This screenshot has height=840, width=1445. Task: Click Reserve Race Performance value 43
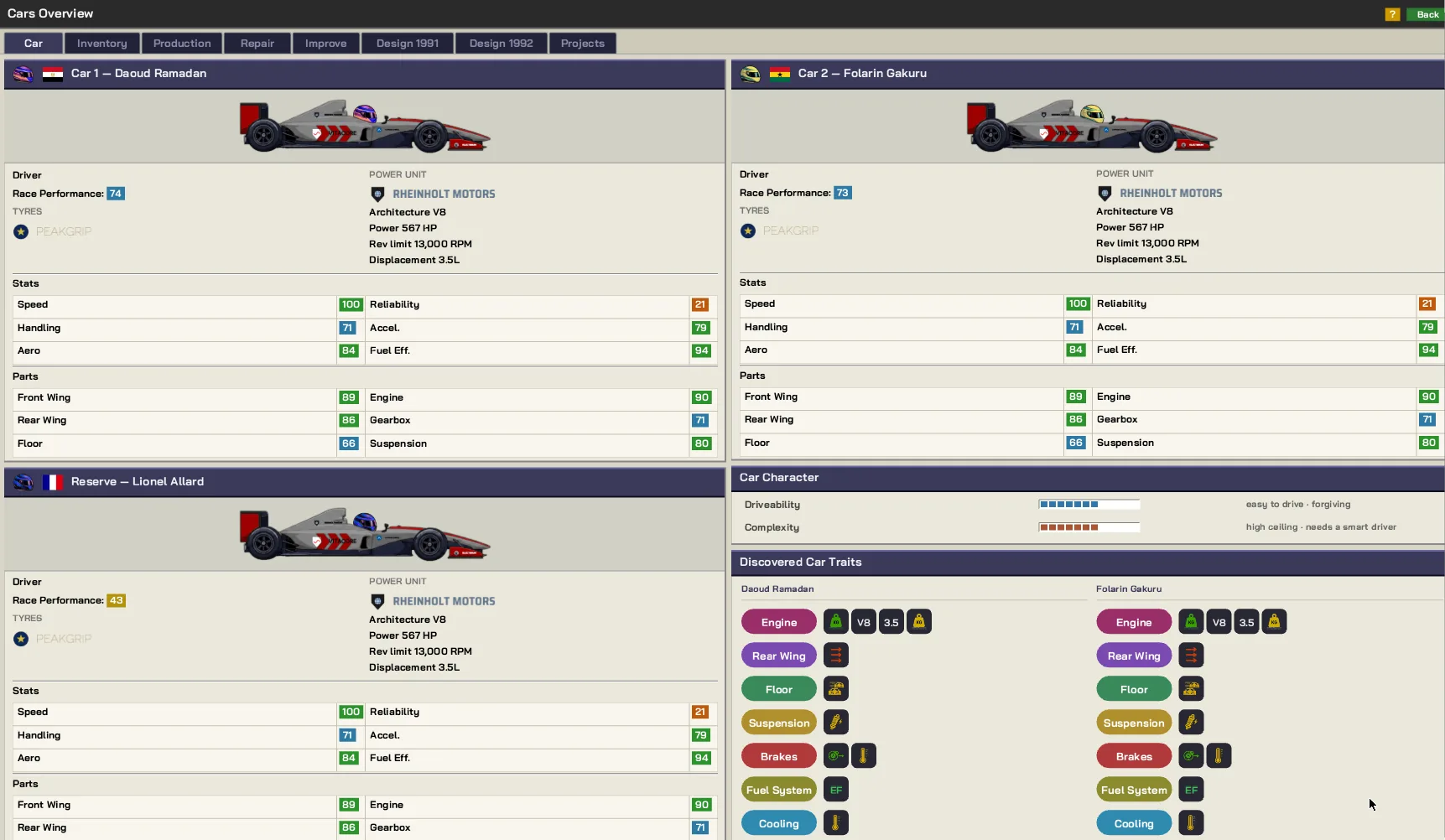pyautogui.click(x=116, y=600)
